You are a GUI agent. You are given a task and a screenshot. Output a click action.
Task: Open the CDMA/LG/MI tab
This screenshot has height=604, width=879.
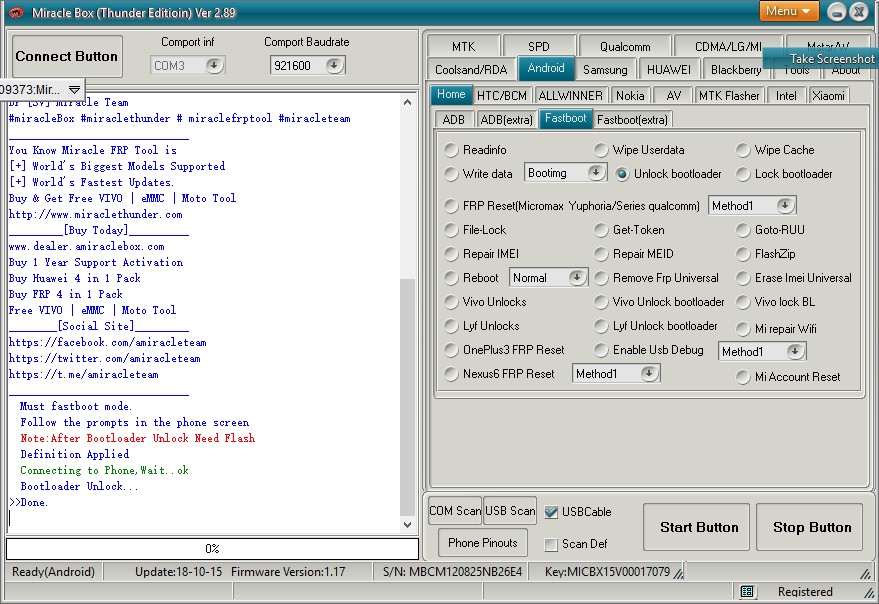[728, 47]
